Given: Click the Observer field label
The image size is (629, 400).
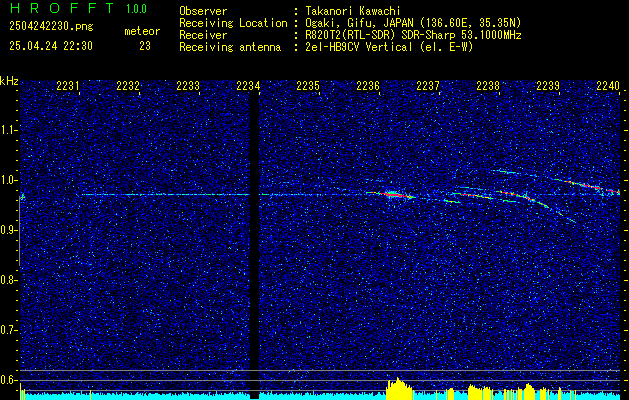Looking at the screenshot, I should (203, 11).
